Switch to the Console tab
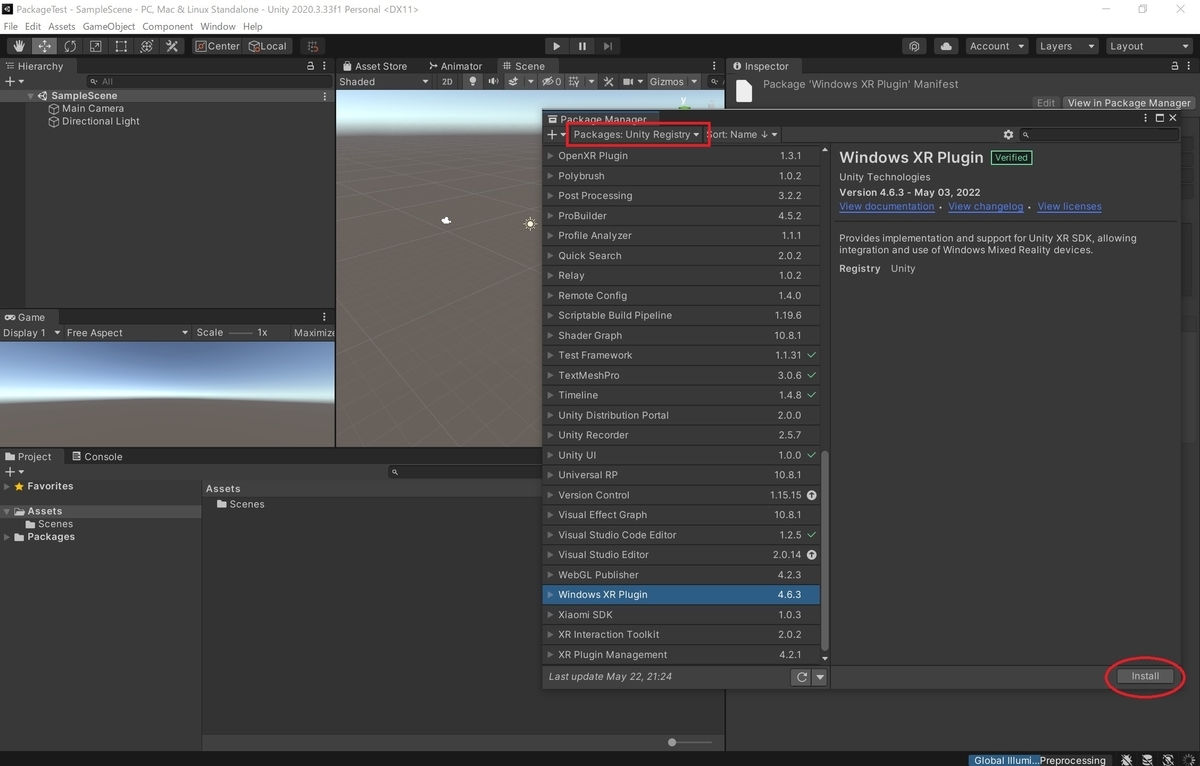 pyautogui.click(x=96, y=457)
